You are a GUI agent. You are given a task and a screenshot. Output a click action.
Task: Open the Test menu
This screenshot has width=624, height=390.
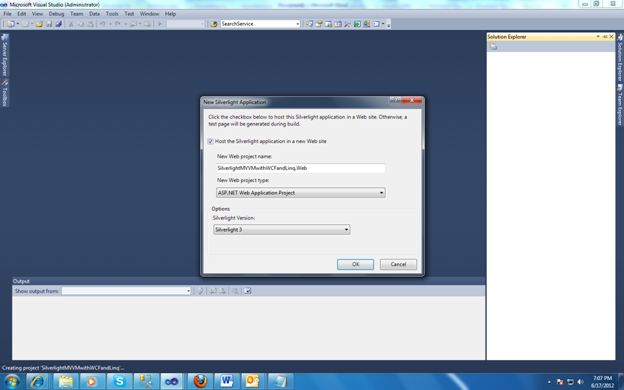coord(129,14)
